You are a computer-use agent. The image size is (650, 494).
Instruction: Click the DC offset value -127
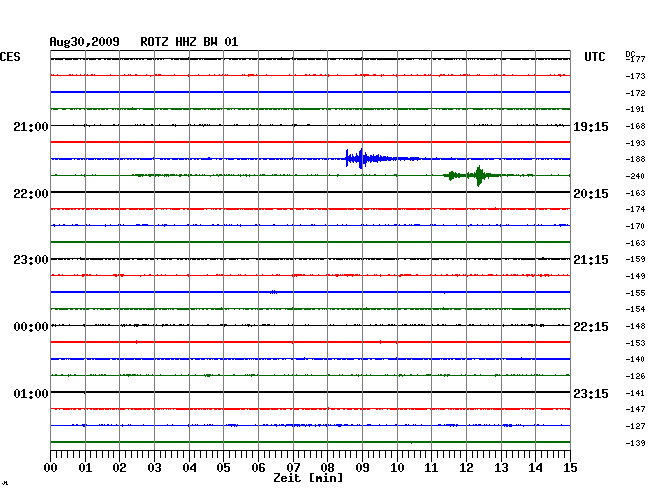tap(635, 426)
